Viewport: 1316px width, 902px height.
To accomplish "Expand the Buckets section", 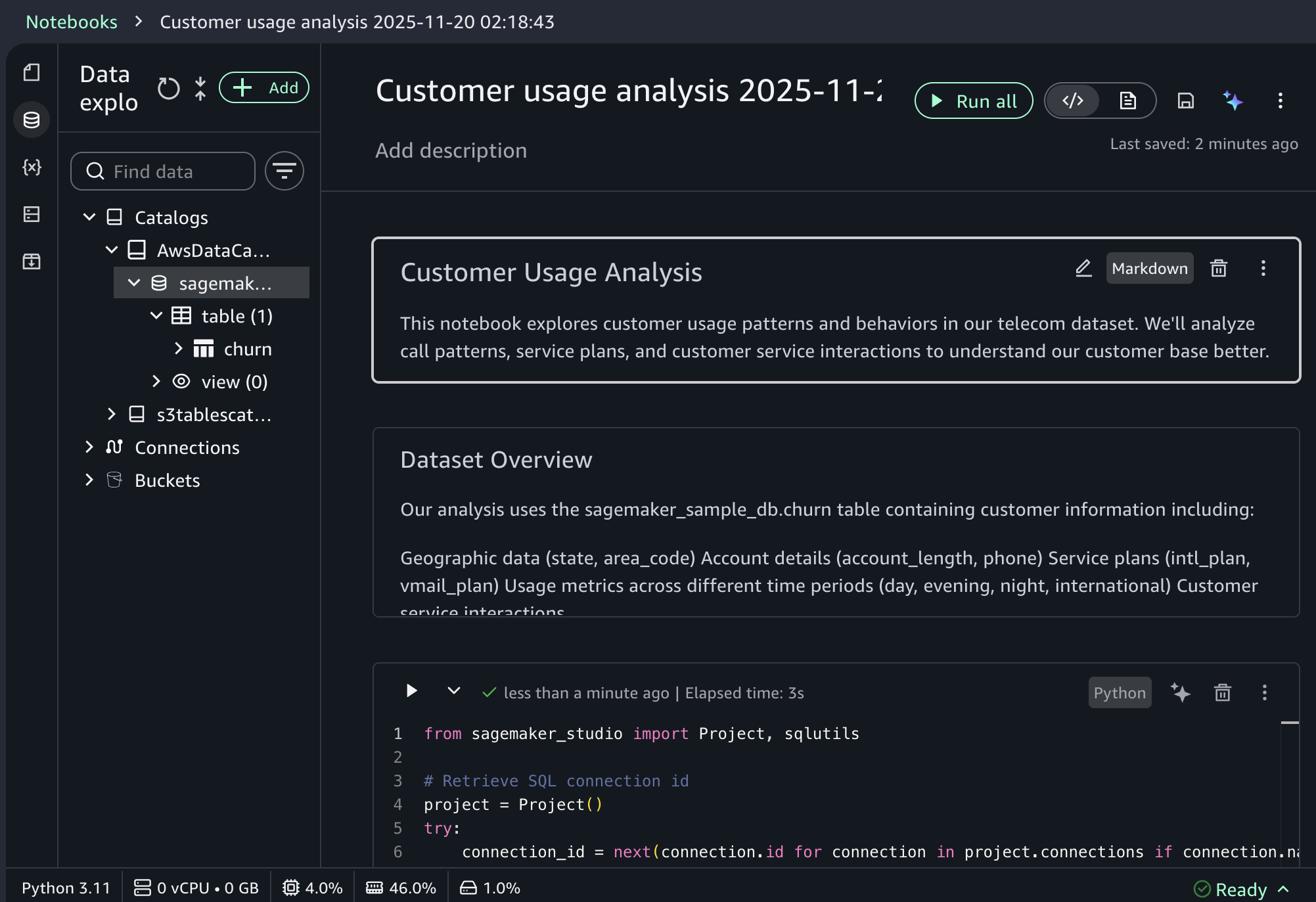I will 89,480.
